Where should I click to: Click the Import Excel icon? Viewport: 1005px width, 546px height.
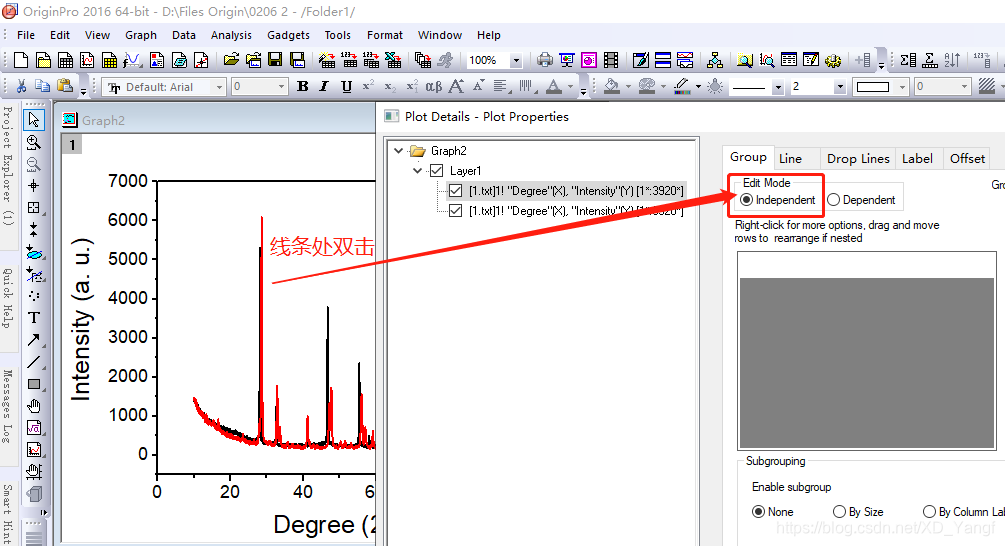point(393,60)
